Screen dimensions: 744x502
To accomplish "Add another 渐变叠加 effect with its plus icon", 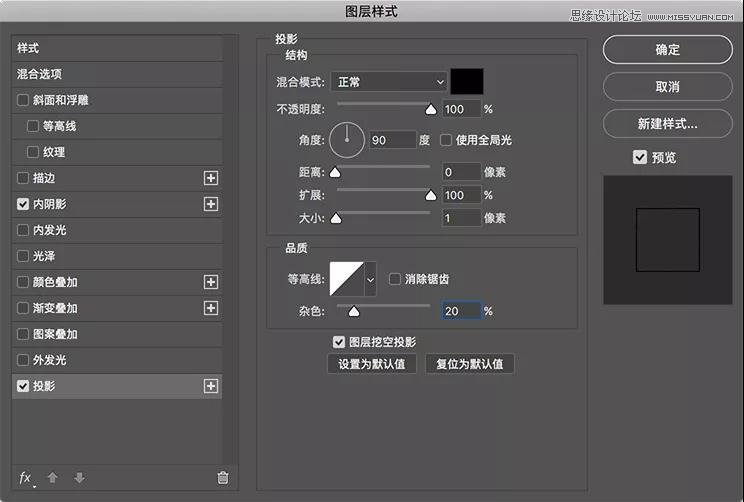I will click(211, 308).
